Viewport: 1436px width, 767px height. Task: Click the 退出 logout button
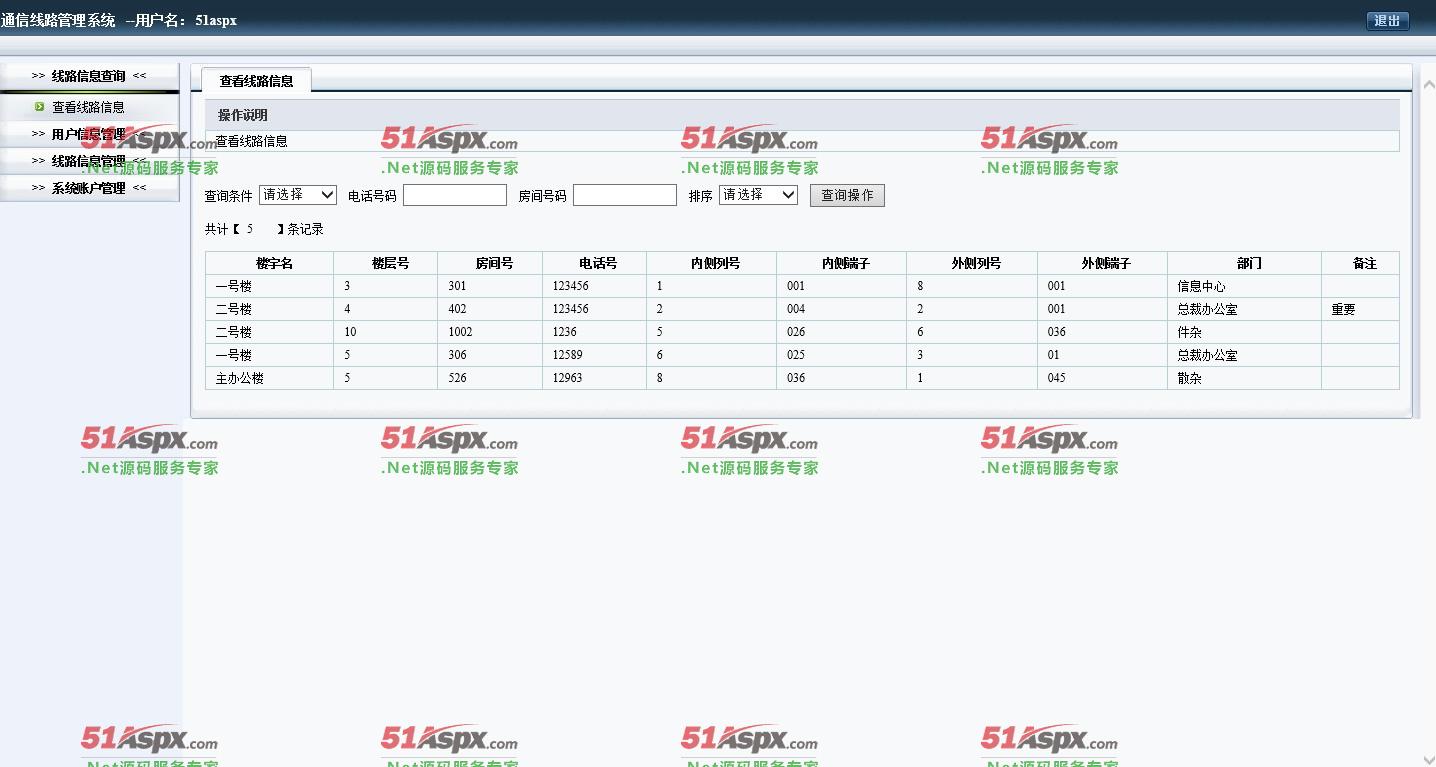(1387, 21)
